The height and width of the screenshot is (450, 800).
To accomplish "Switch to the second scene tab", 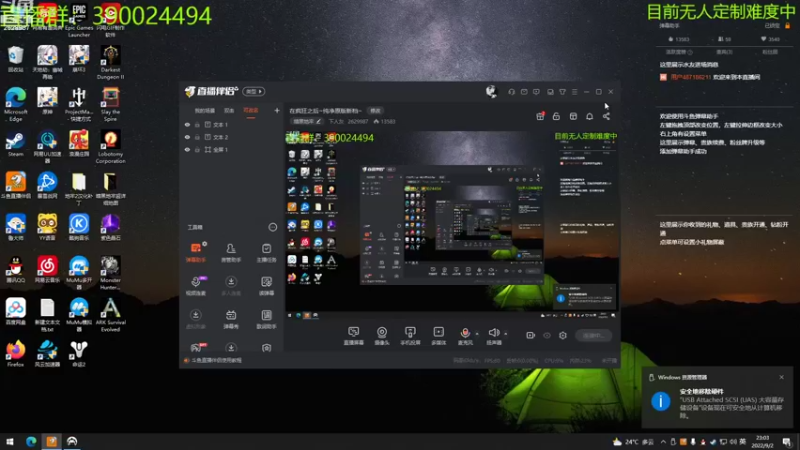I will 229,111.
